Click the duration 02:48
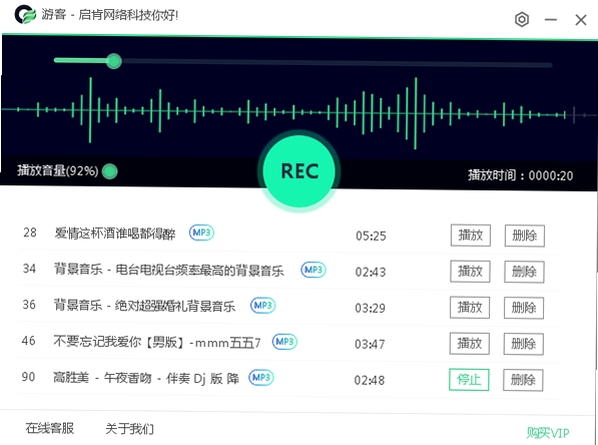The image size is (598, 445). (369, 380)
